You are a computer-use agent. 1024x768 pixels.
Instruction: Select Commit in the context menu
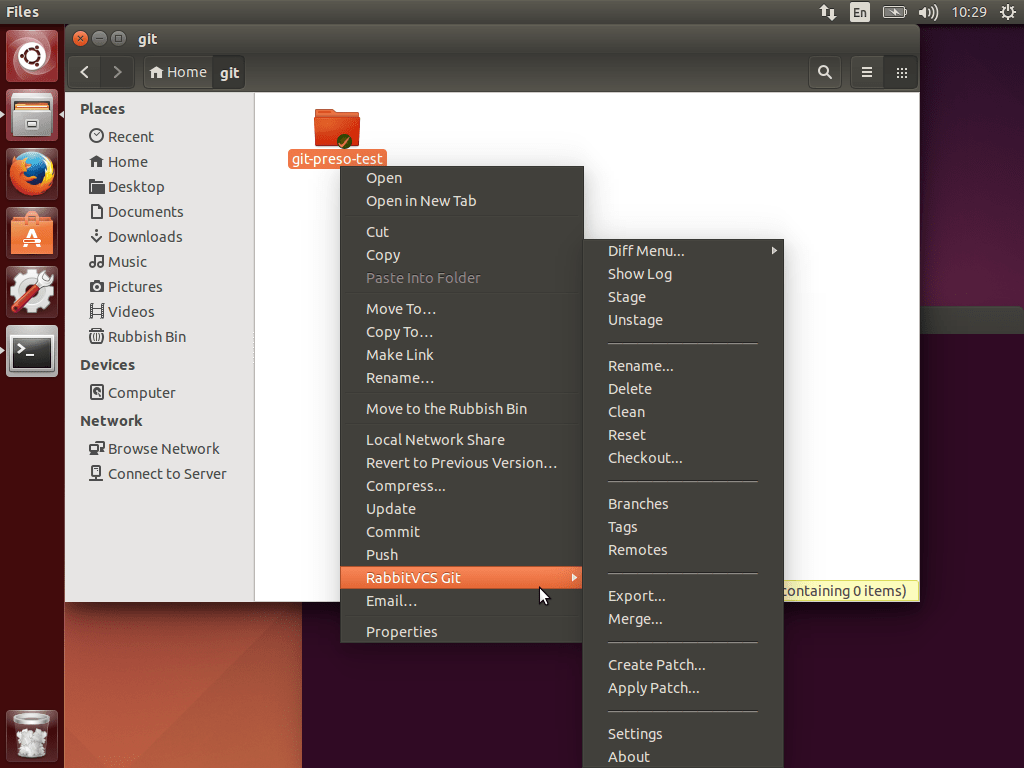pos(462,532)
